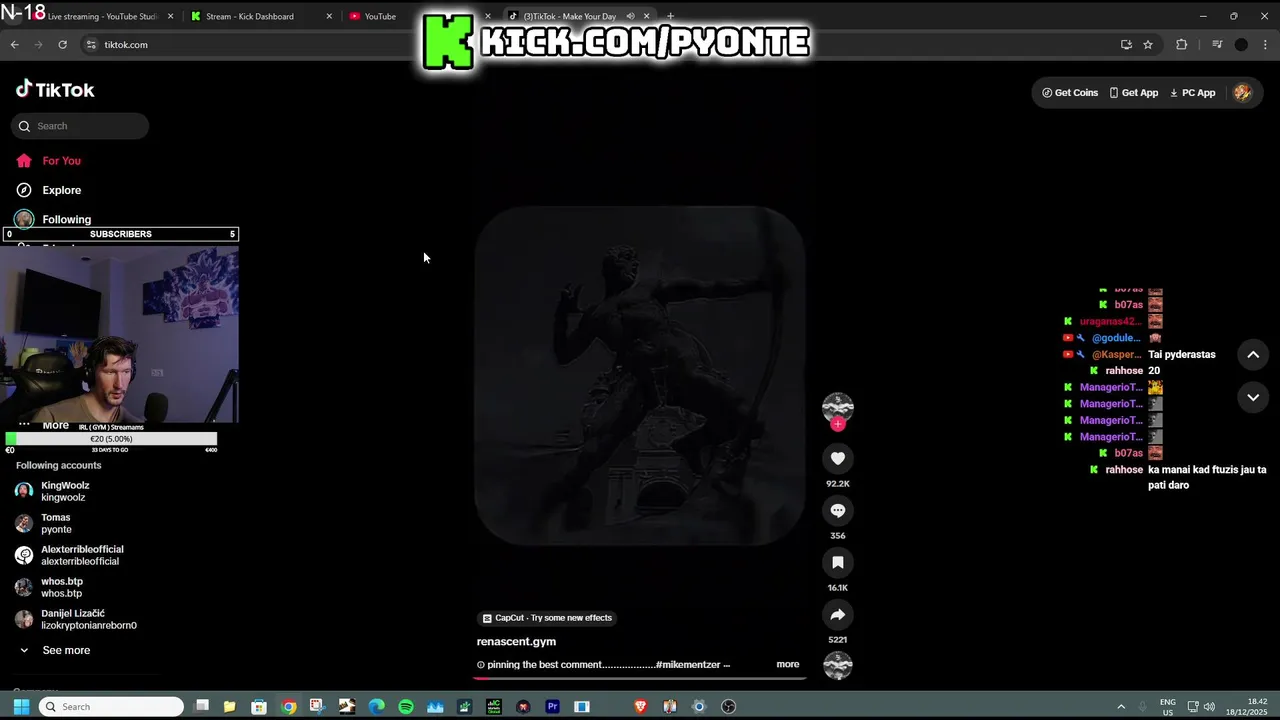The image size is (1280, 720).
Task: Open Microsoft Edge from taskbar
Action: [376, 707]
